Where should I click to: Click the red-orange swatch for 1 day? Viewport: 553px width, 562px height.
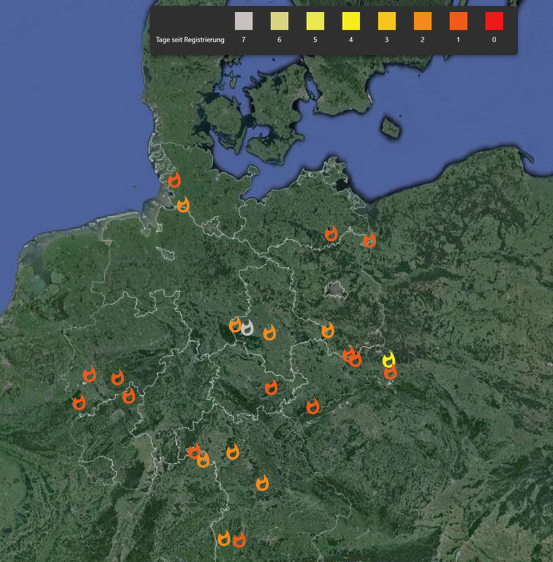point(459,21)
